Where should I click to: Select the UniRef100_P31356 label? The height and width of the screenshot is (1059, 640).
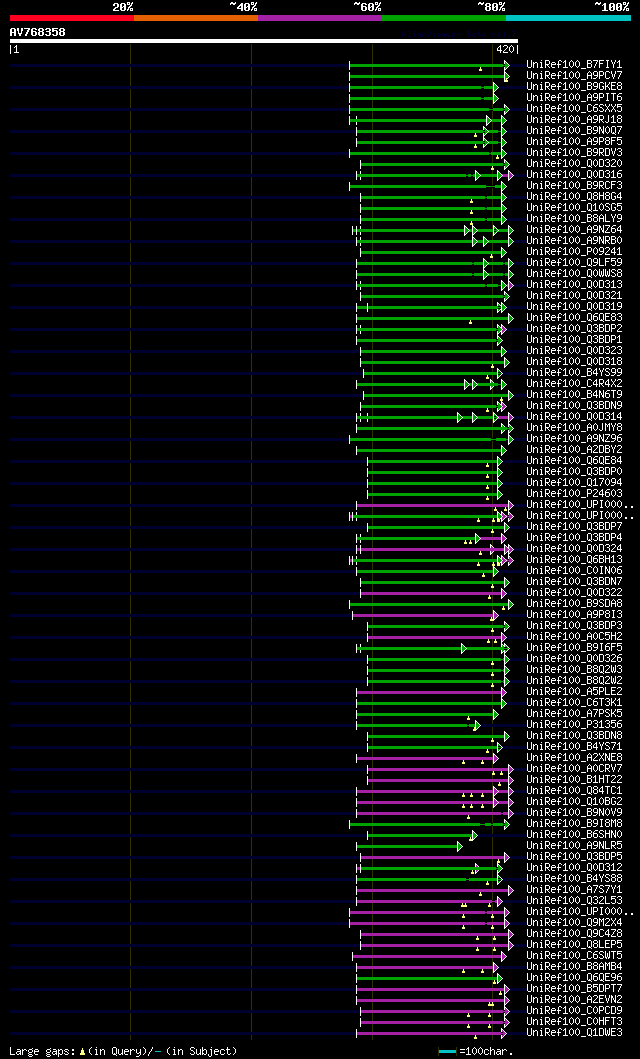(574, 725)
